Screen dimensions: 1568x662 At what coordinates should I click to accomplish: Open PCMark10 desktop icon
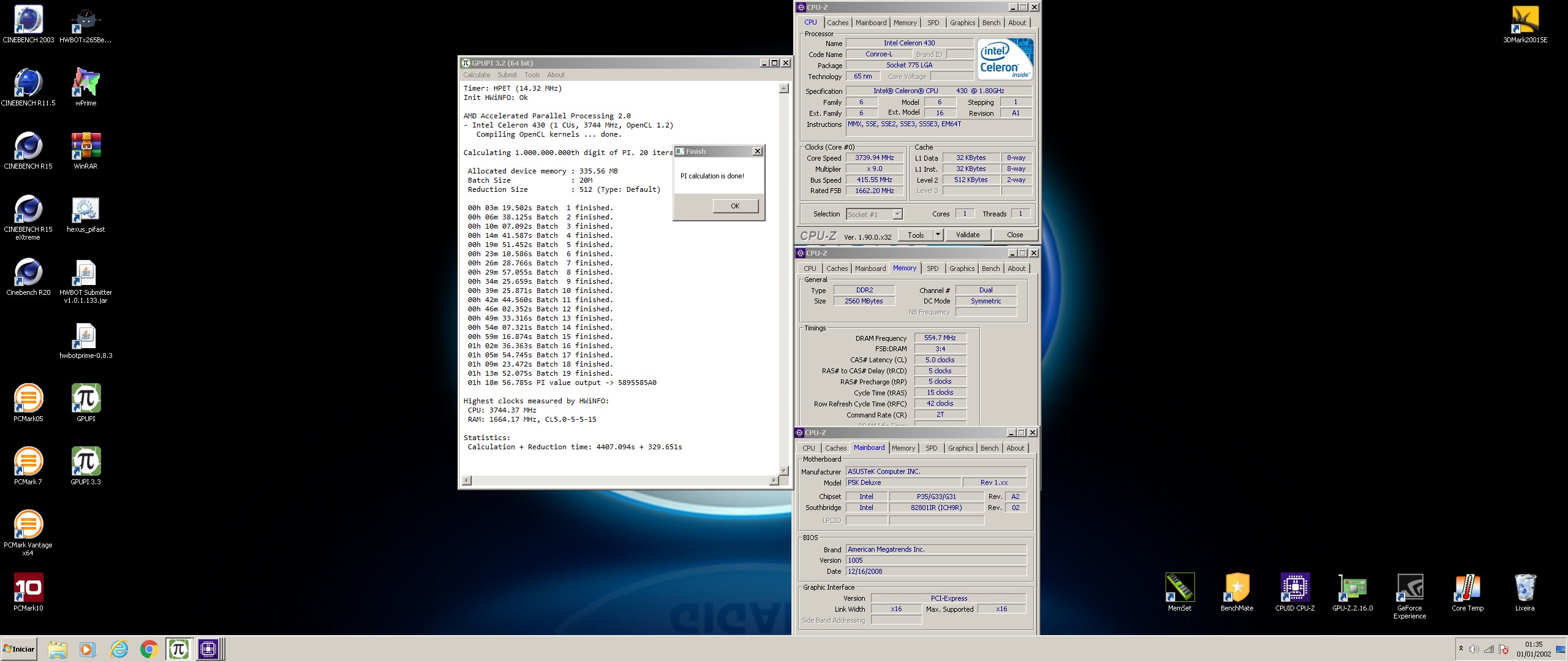click(x=28, y=593)
